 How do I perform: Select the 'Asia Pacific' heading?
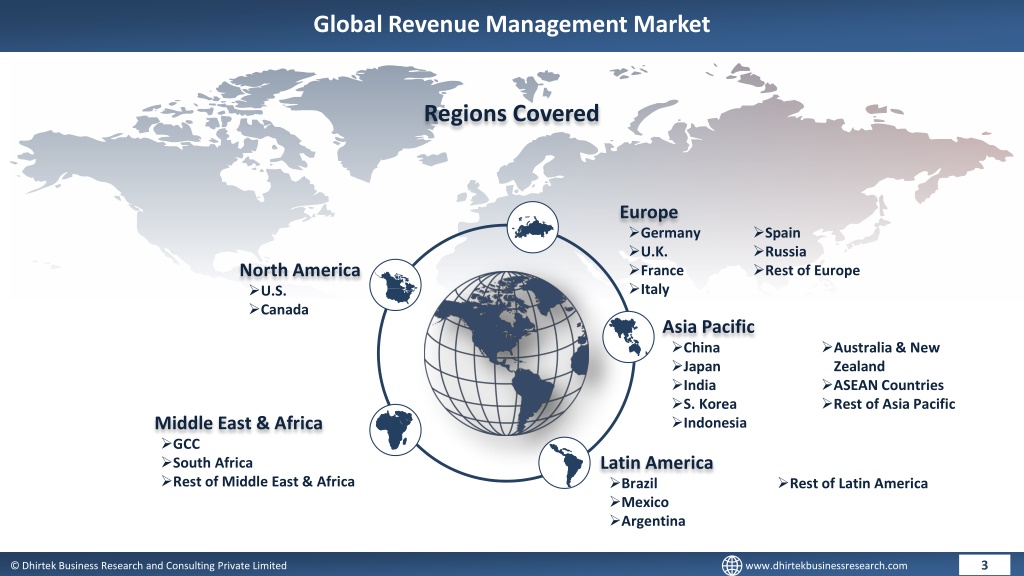click(709, 327)
